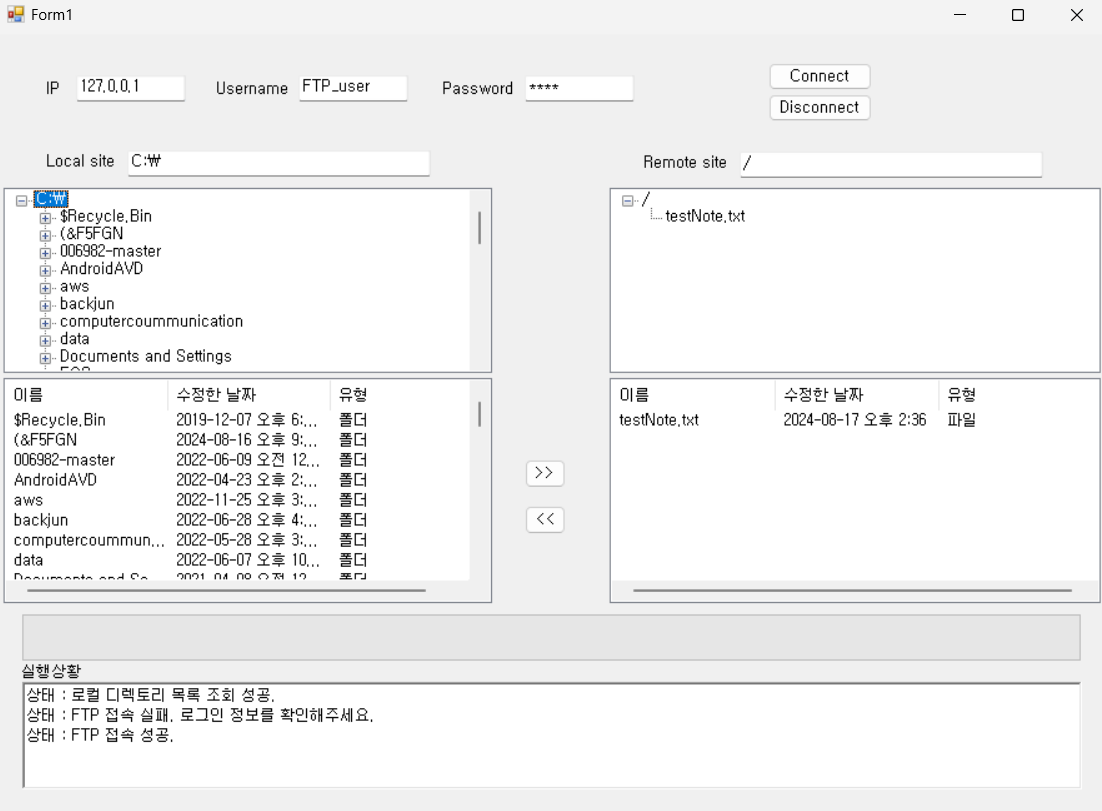Click the Password input field
This screenshot has width=1102, height=811.
pos(579,88)
